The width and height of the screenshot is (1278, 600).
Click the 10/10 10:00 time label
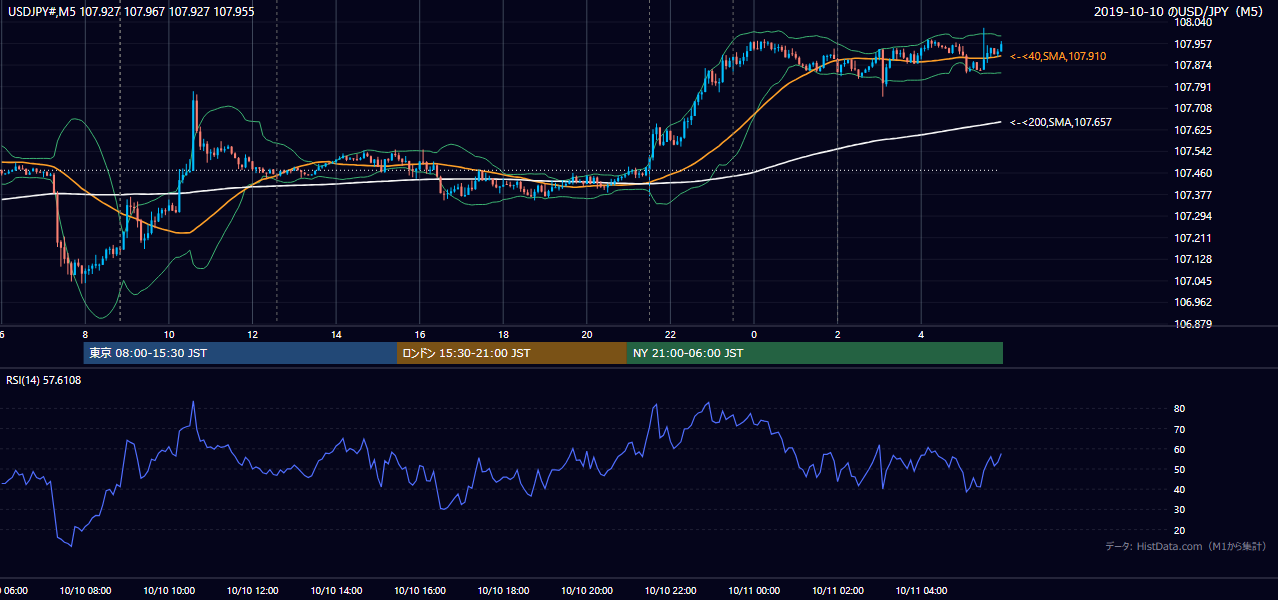[169, 590]
